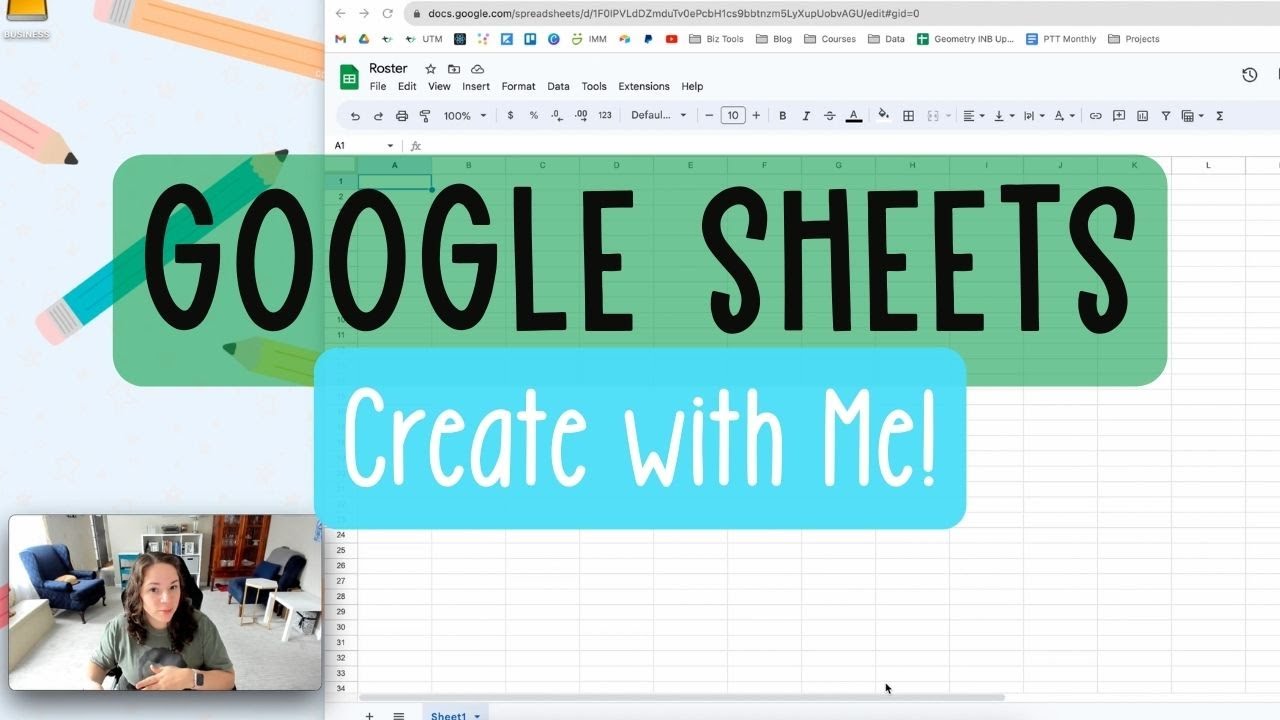
Task: Create a filter with funnel icon
Action: click(x=1165, y=116)
